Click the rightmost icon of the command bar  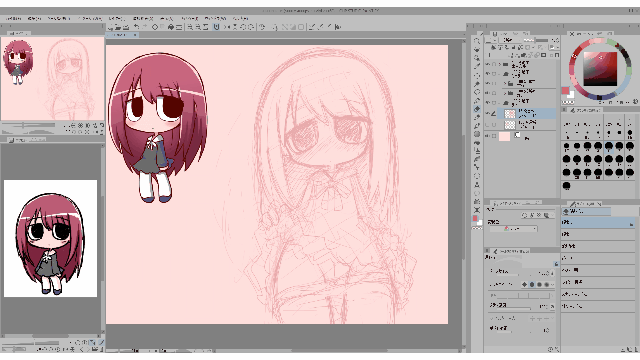[x=338, y=27]
